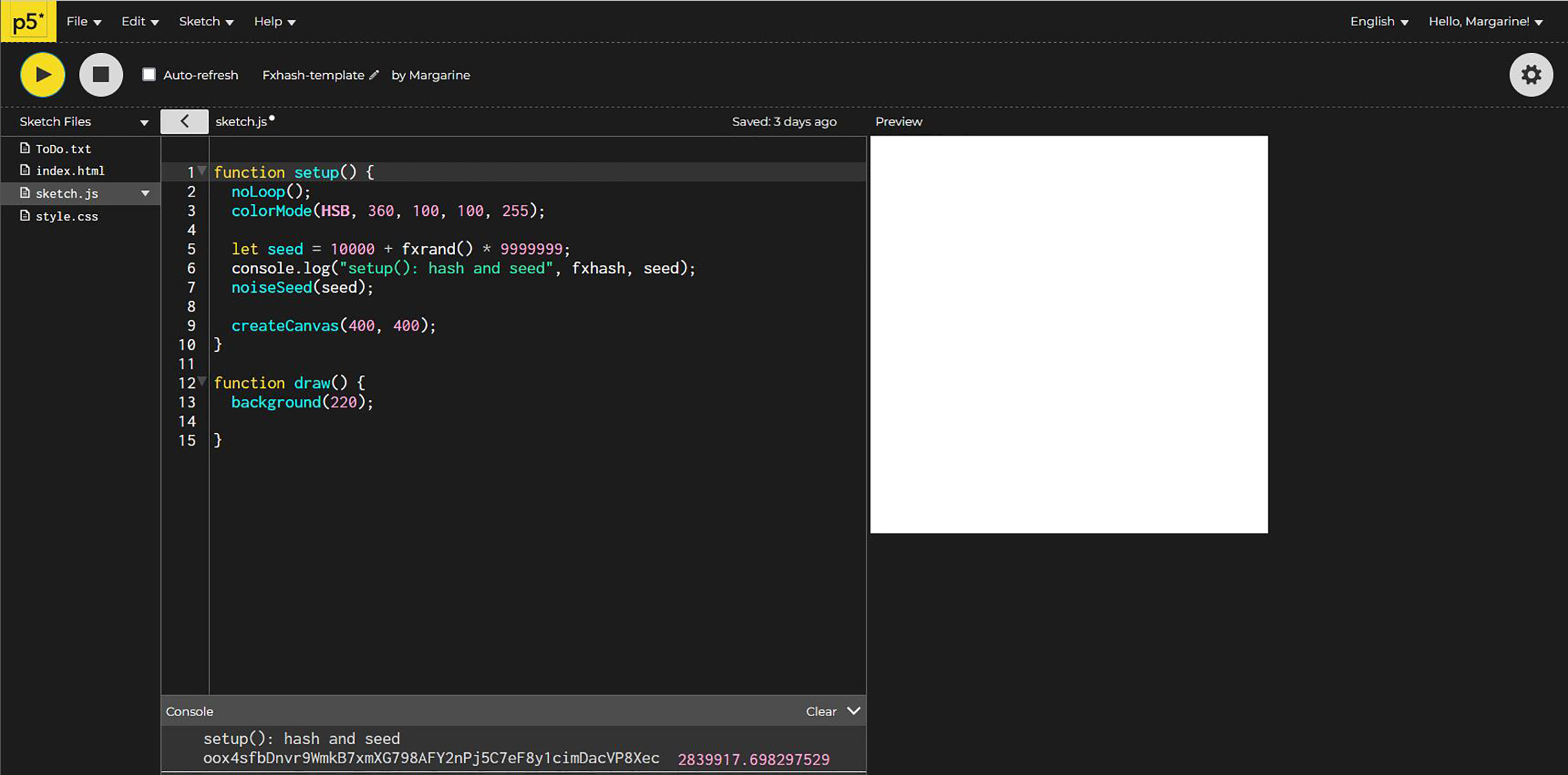Clear the console output
The image size is (1568, 775).
tap(821, 711)
